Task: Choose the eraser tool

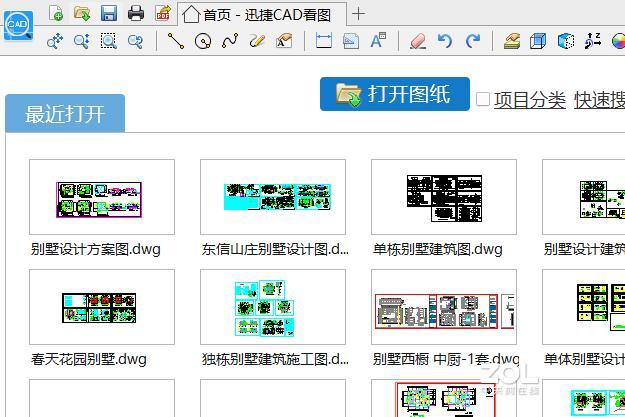Action: pyautogui.click(x=418, y=41)
